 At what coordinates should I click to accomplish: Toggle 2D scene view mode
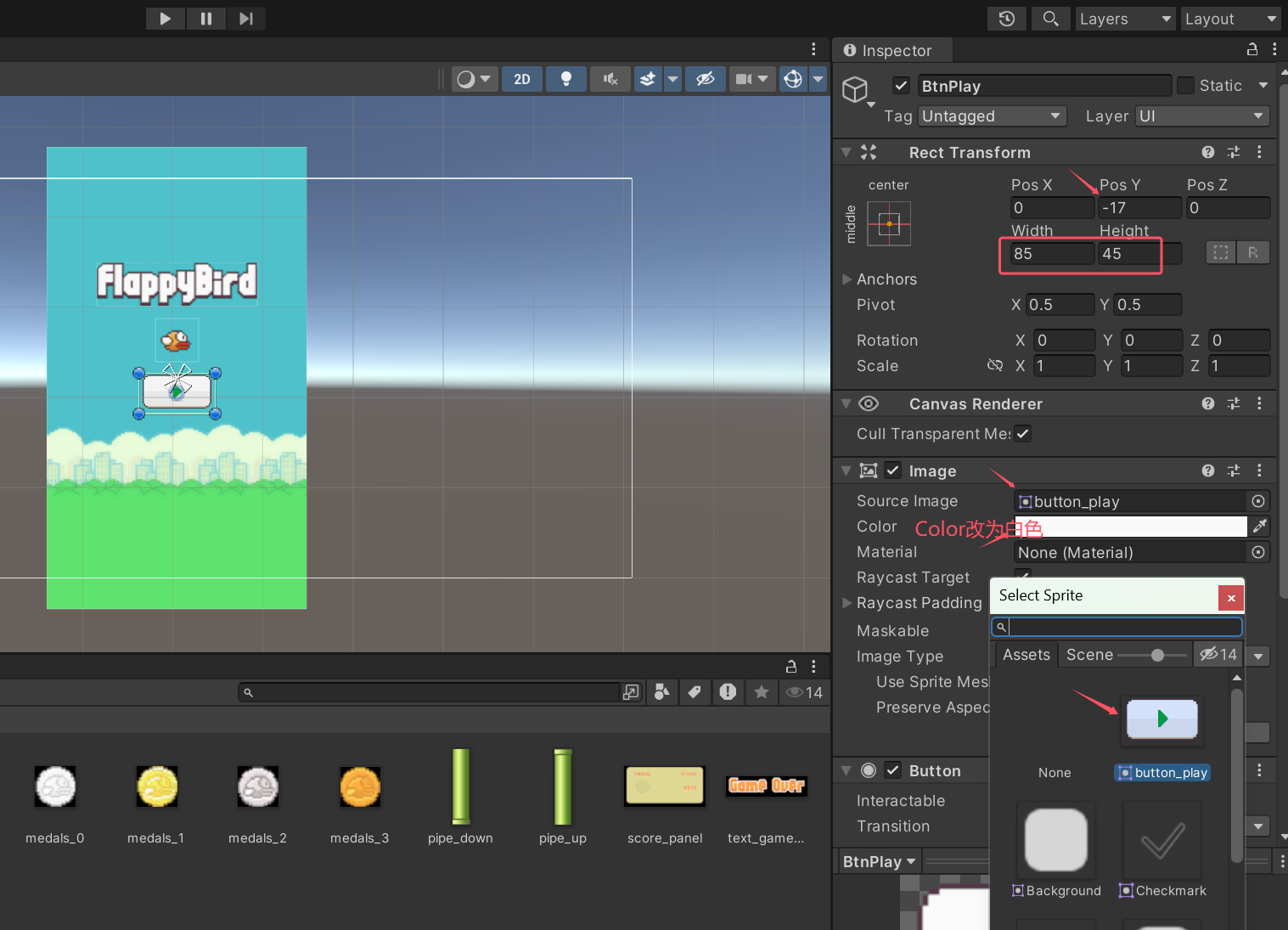point(521,79)
